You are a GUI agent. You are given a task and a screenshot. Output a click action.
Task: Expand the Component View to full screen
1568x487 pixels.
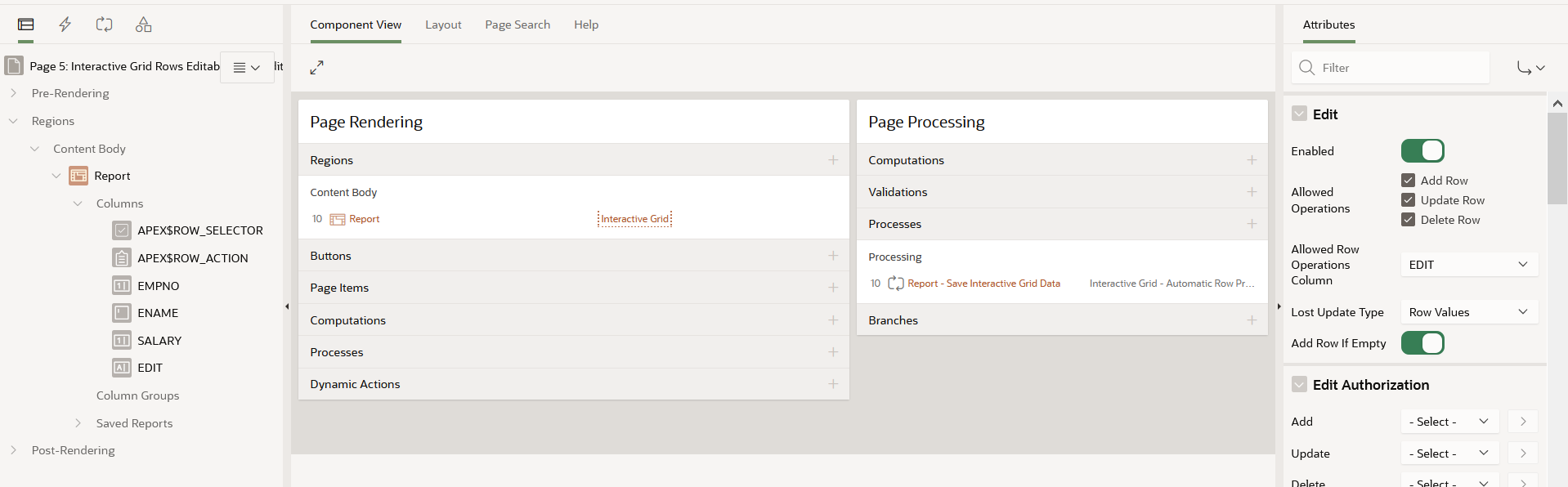click(317, 67)
